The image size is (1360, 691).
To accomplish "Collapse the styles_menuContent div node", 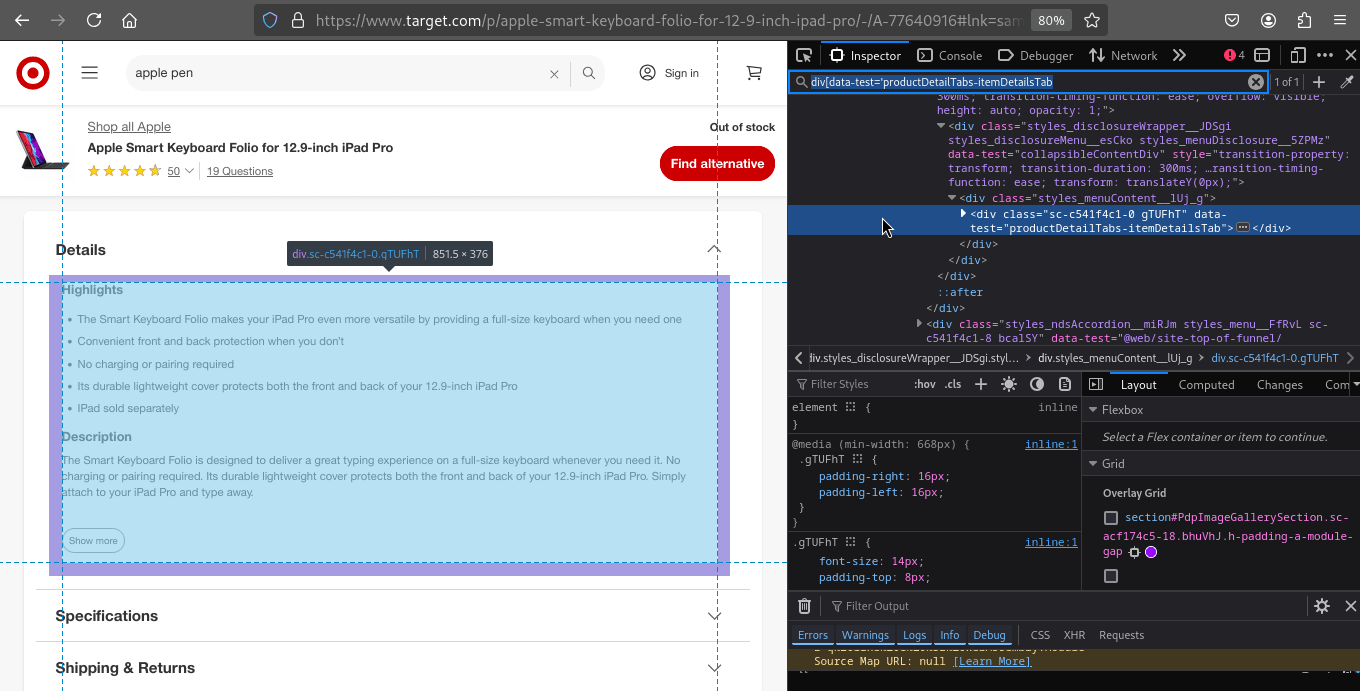I will tap(952, 198).
